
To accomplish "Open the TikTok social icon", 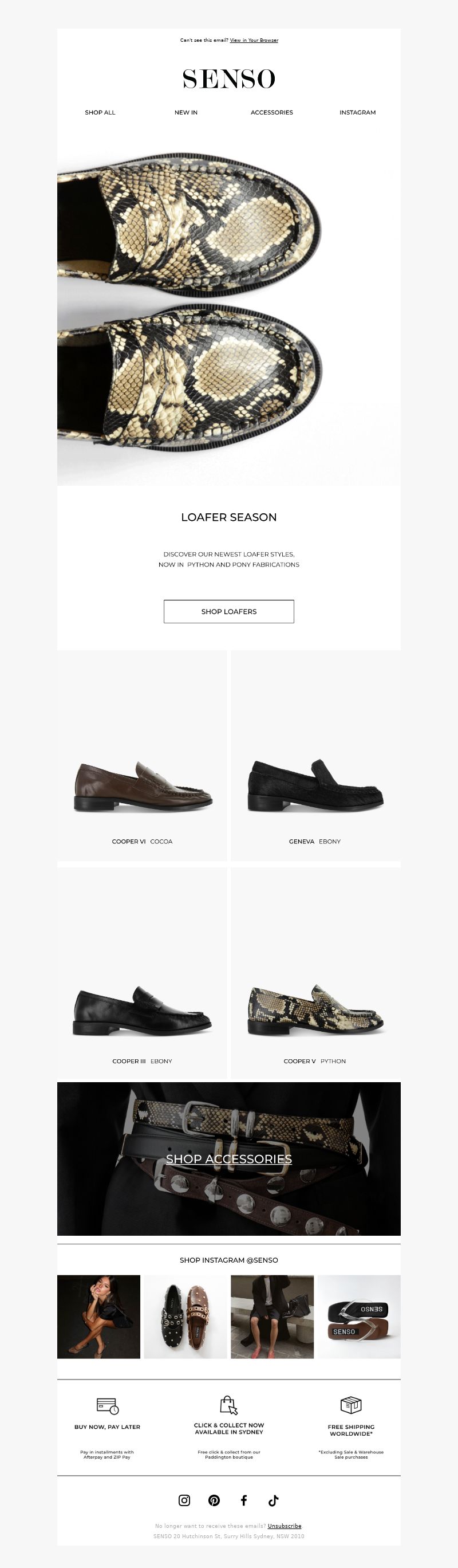I will pos(274,1500).
